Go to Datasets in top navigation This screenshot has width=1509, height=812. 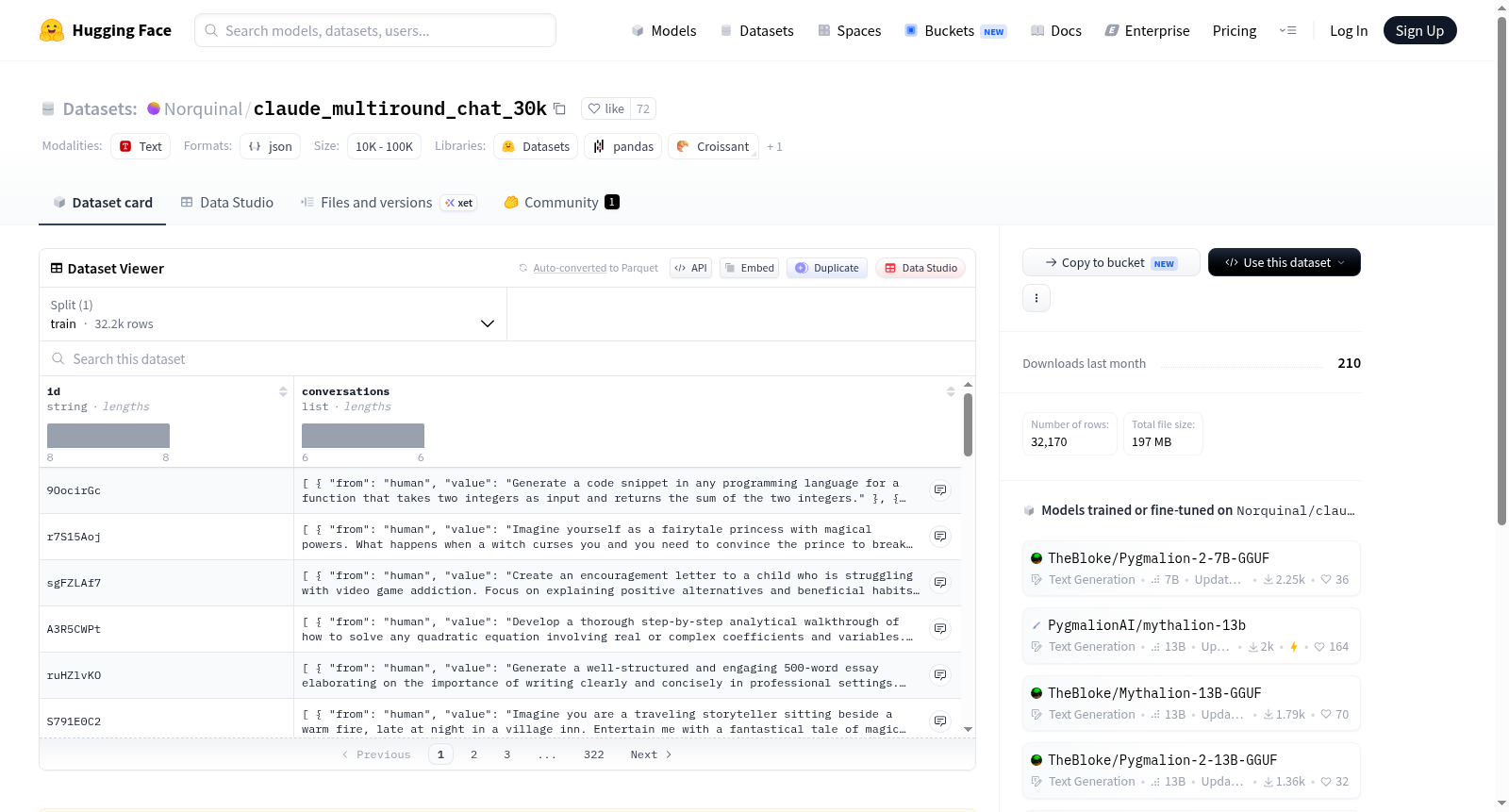(x=756, y=30)
